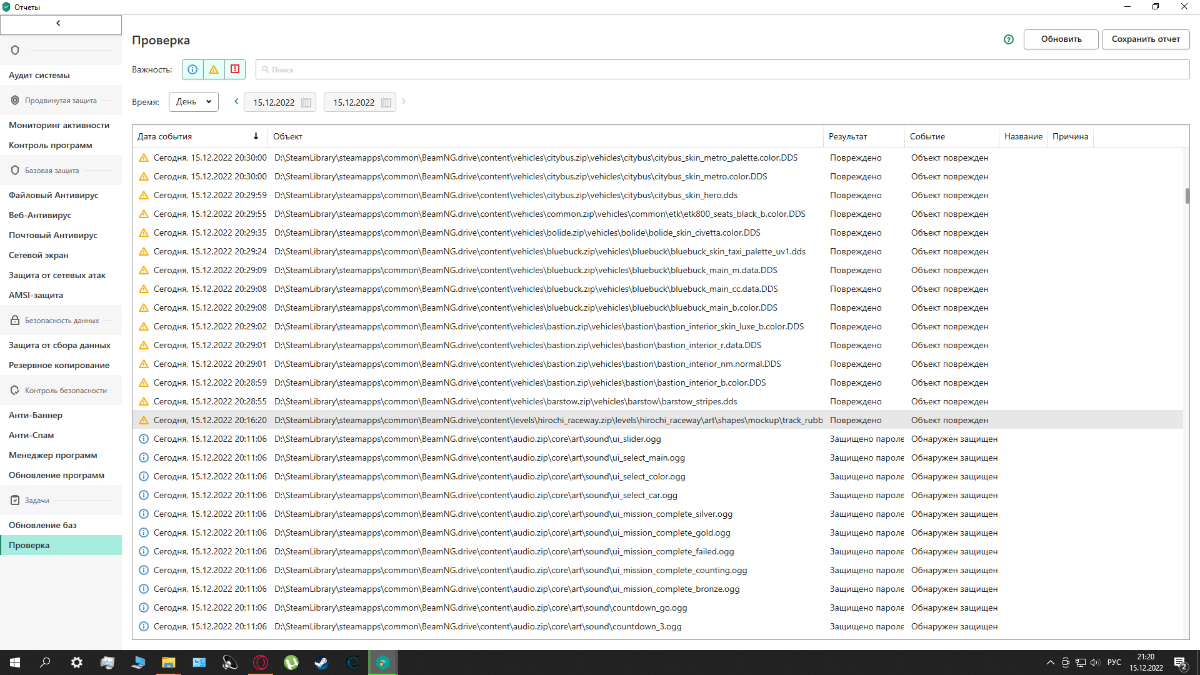Click info icon on ui_slider.ogg row
Viewport: 1200px width, 675px height.
(143, 439)
